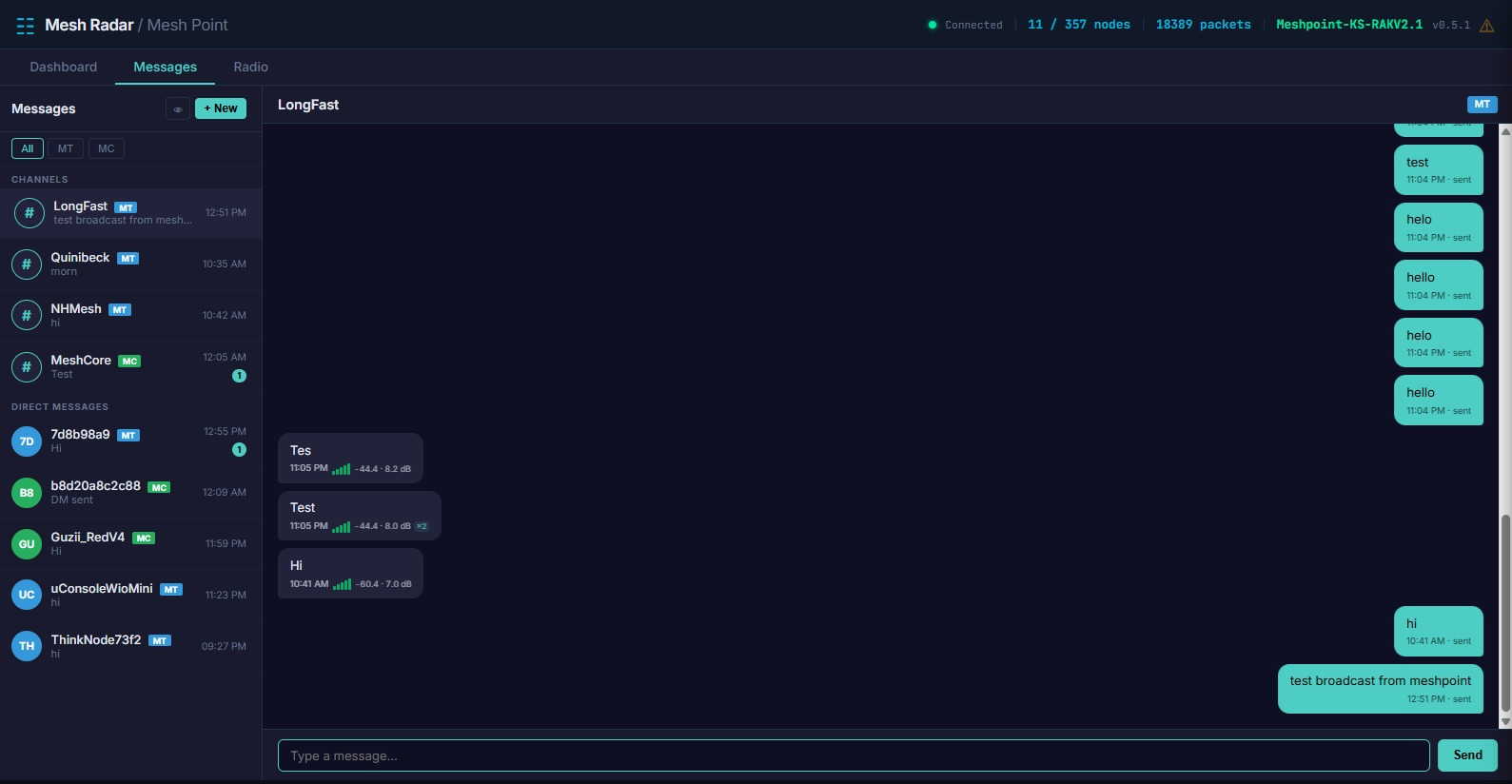Click the Send button
The image size is (1512, 784).
point(1467,755)
